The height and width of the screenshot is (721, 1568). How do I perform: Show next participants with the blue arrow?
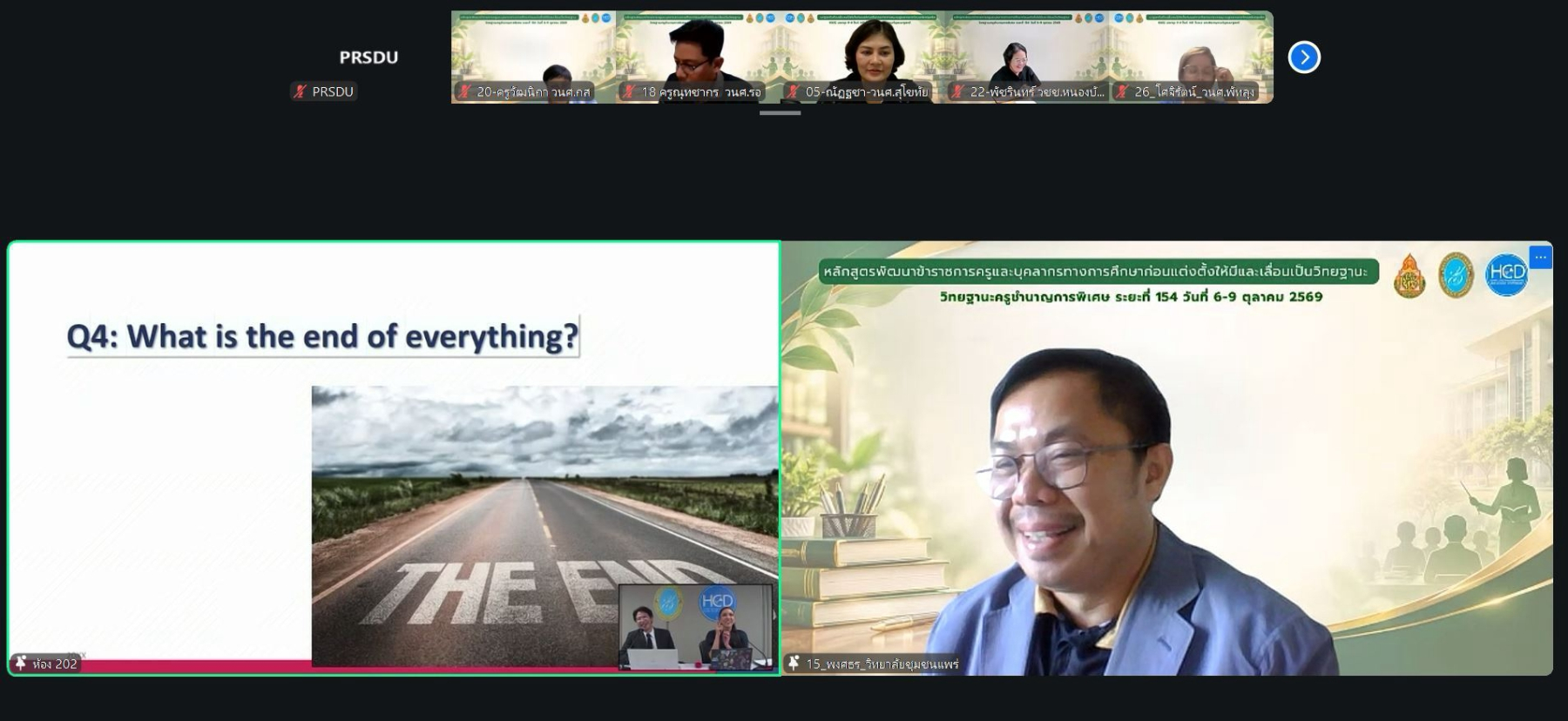pyautogui.click(x=1304, y=57)
